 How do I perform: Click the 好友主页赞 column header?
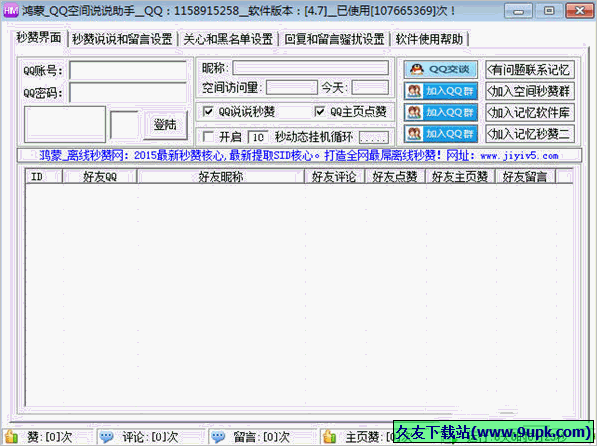460,177
